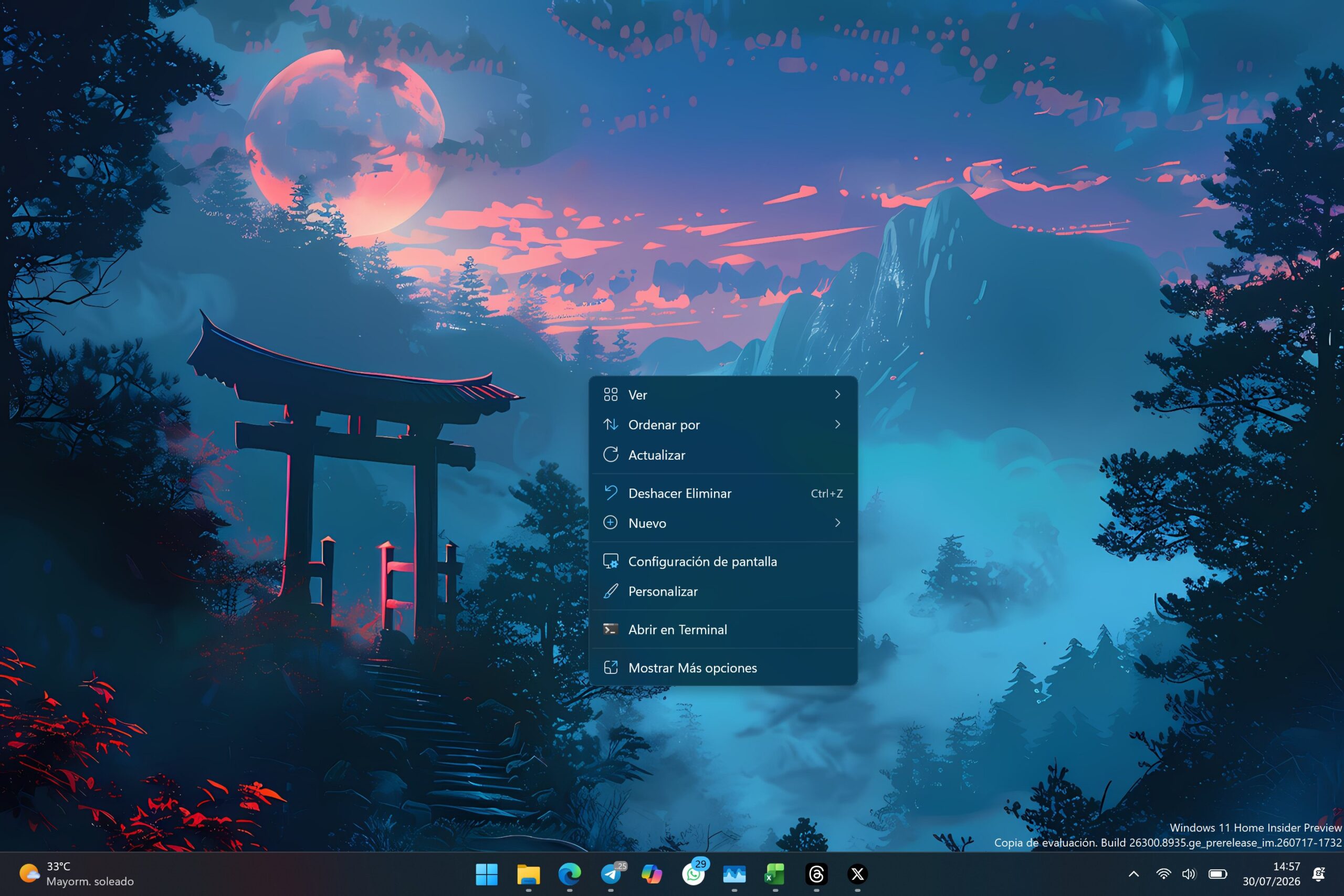Click the battery icon in system tray
Image resolution: width=1344 pixels, height=896 pixels.
click(1217, 874)
